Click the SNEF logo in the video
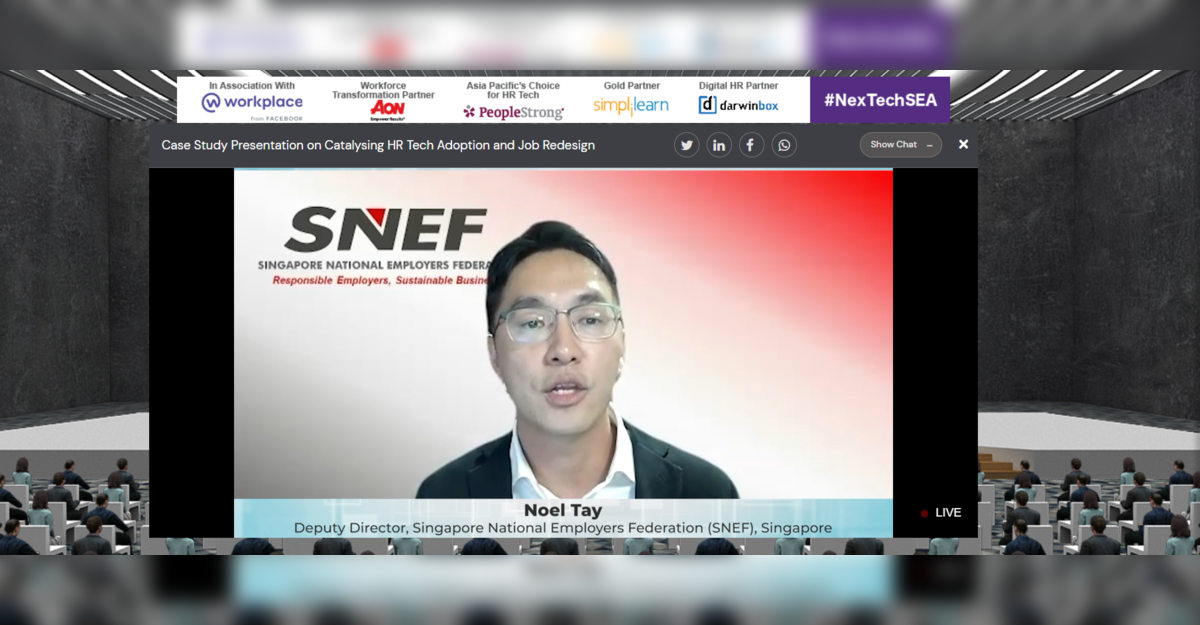Viewport: 1200px width, 625px height. click(385, 230)
